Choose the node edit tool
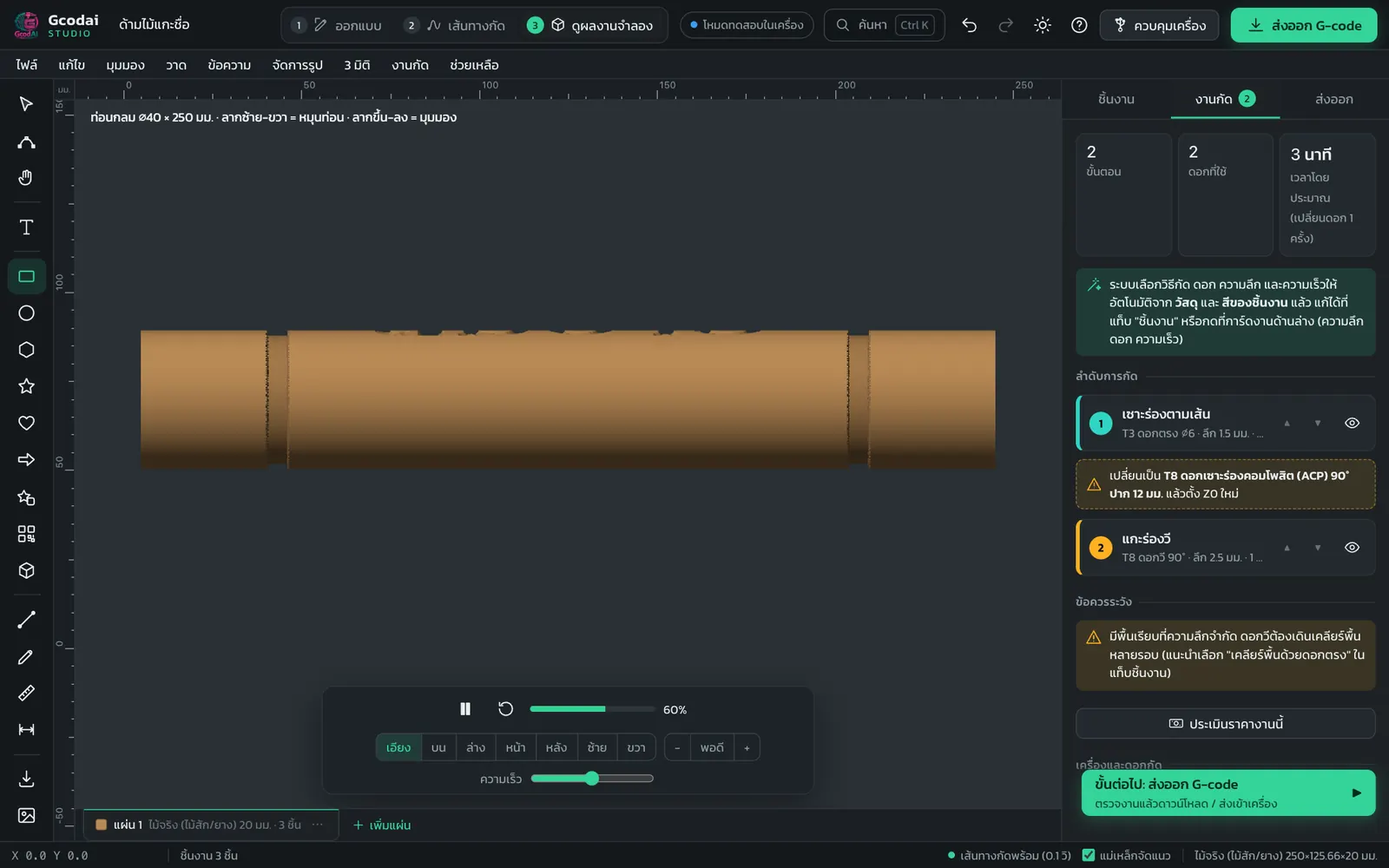 coord(26,141)
